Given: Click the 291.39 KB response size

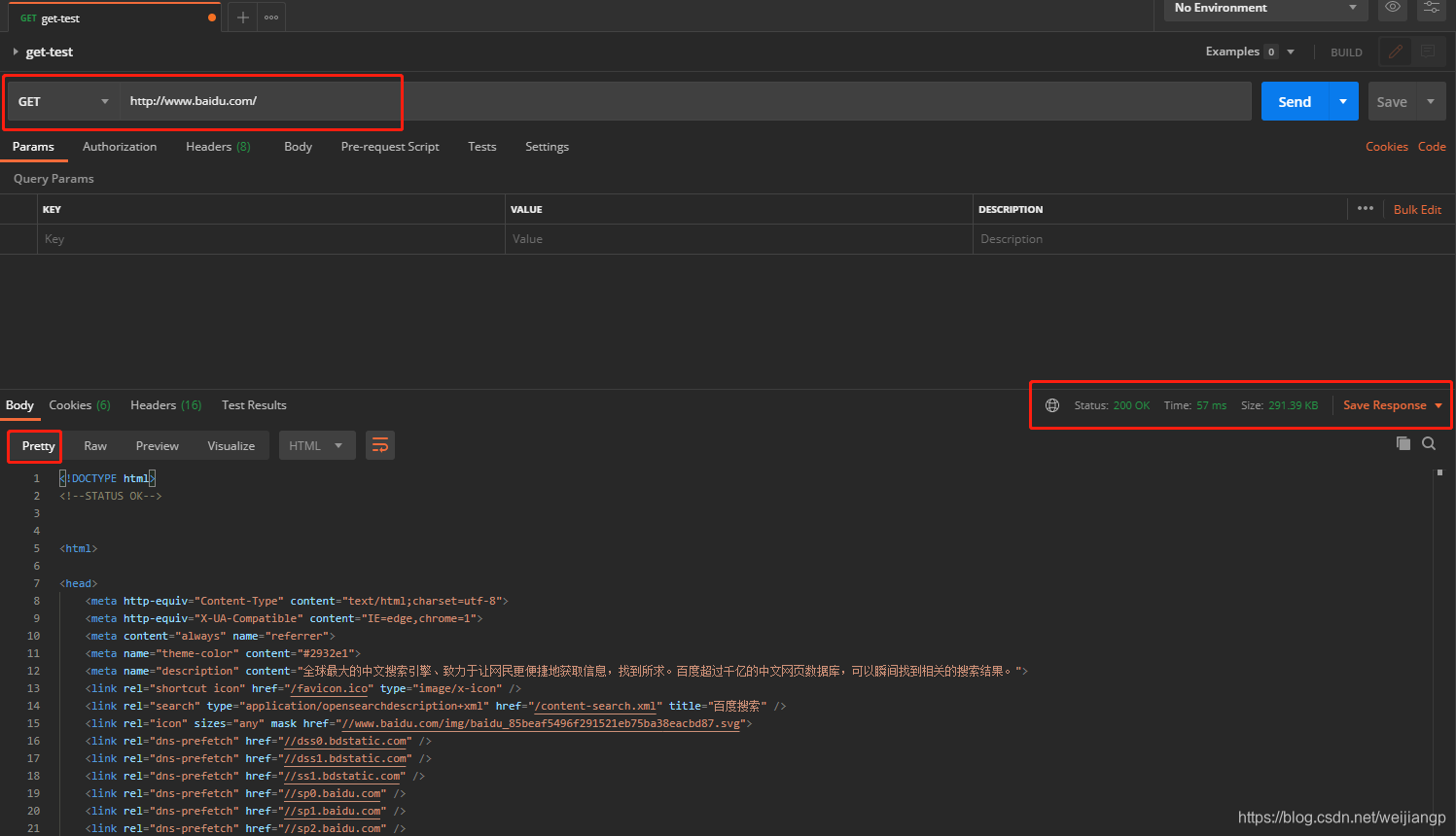Looking at the screenshot, I should [1293, 405].
